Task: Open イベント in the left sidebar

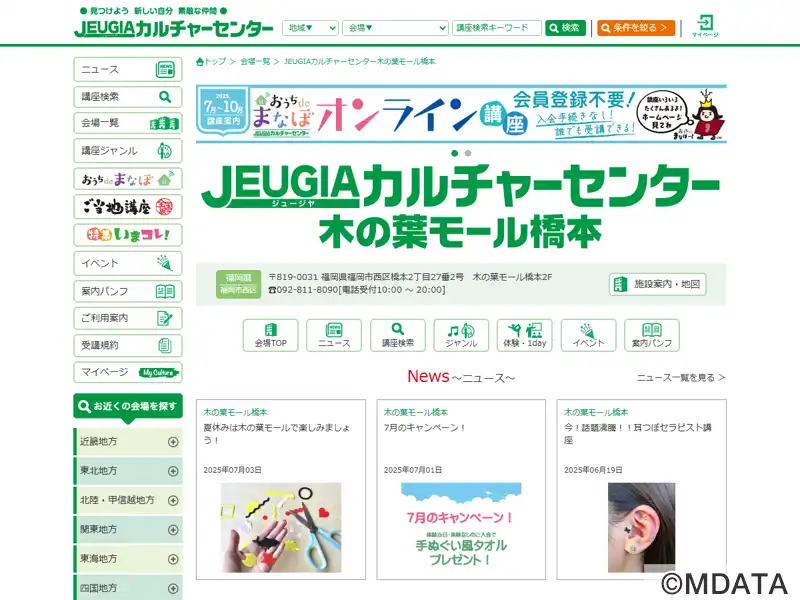Action: click(x=128, y=263)
